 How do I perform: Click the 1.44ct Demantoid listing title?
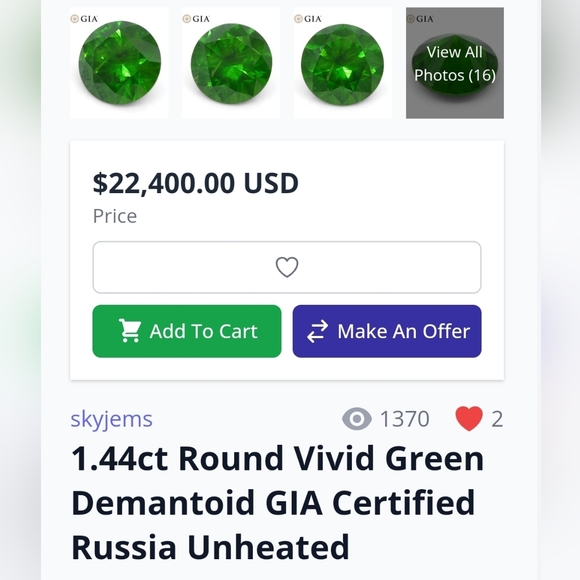point(277,503)
